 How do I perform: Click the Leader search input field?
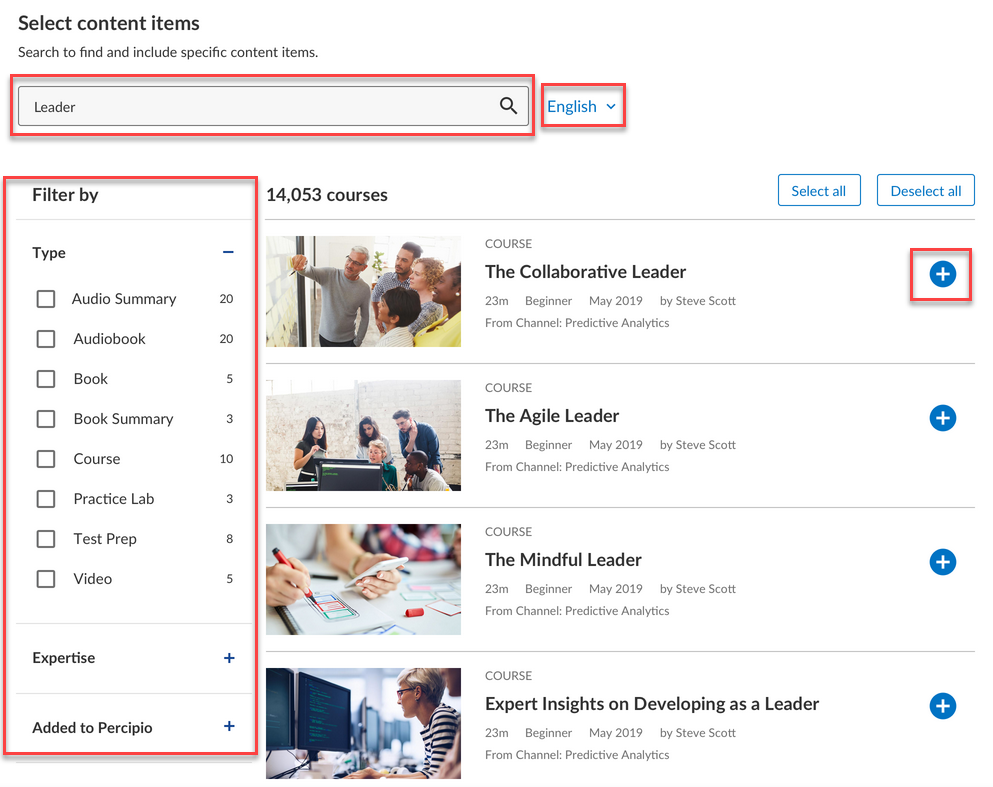260,106
